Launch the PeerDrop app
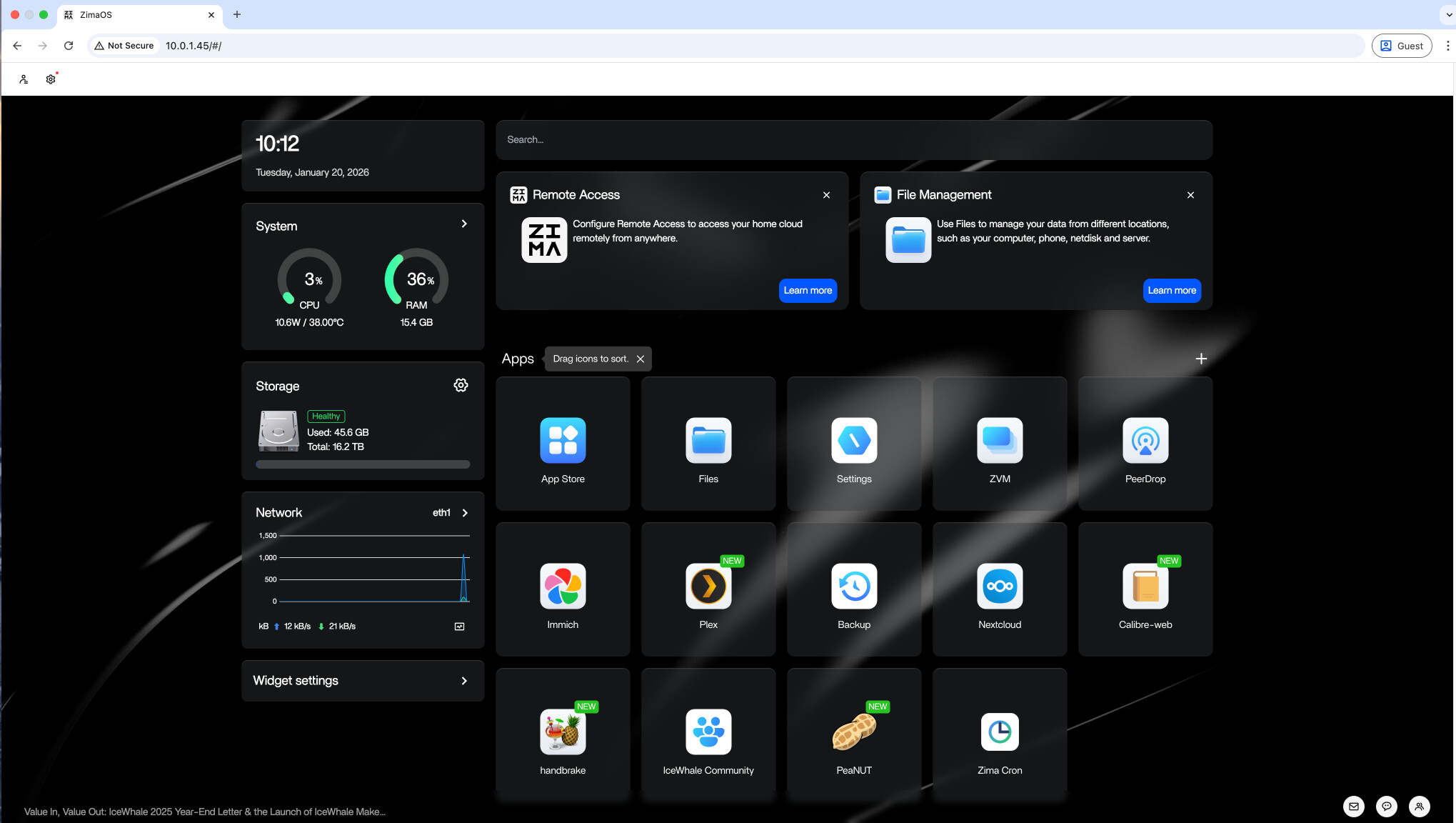The height and width of the screenshot is (823, 1456). (1145, 441)
